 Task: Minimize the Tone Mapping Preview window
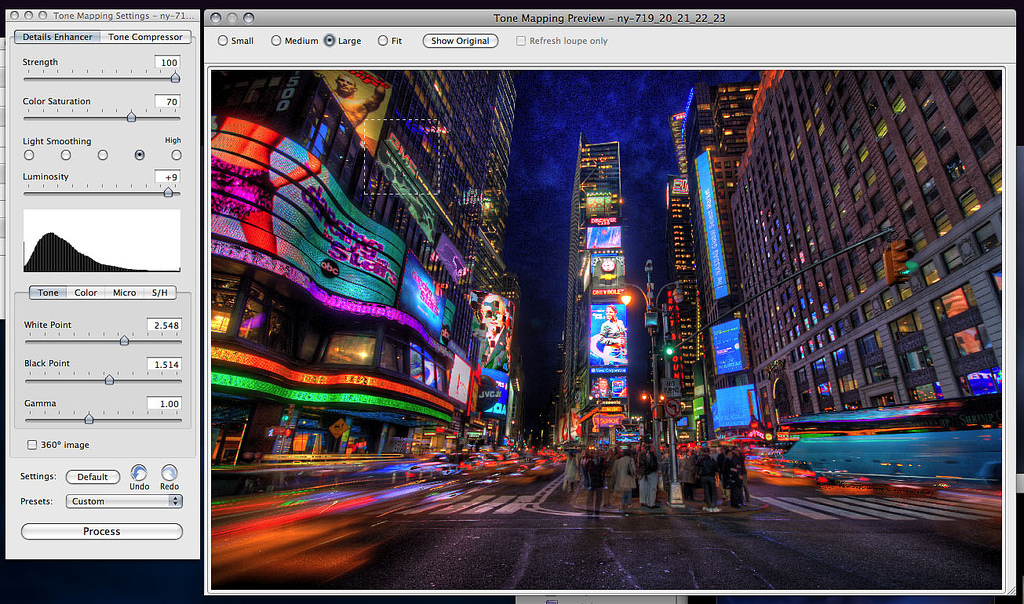(x=232, y=18)
